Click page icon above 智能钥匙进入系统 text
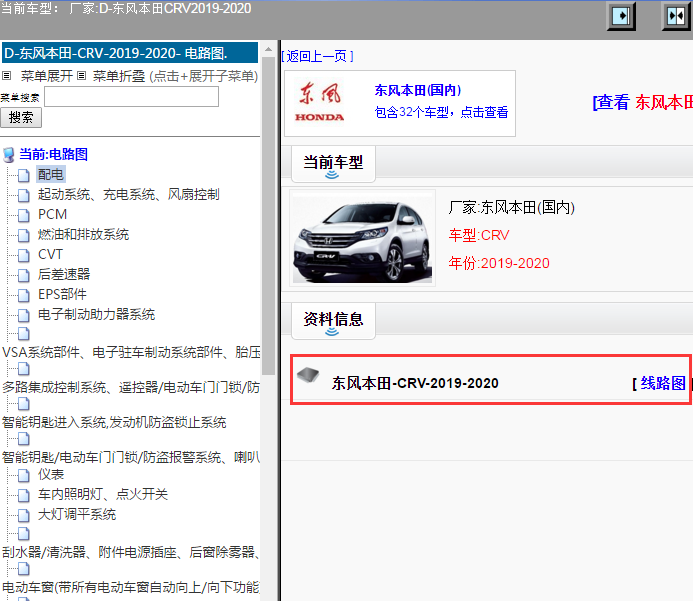This screenshot has width=693, height=601. point(24,404)
